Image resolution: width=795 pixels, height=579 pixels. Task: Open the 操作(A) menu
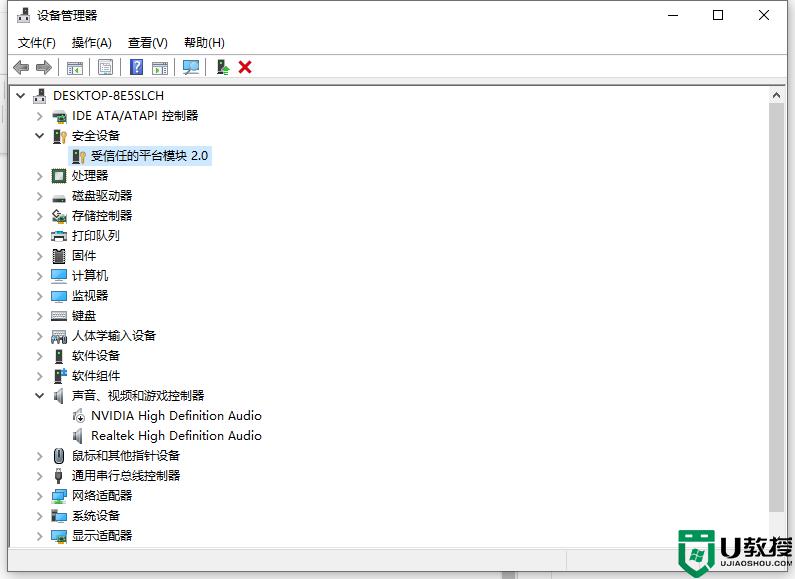click(x=91, y=43)
